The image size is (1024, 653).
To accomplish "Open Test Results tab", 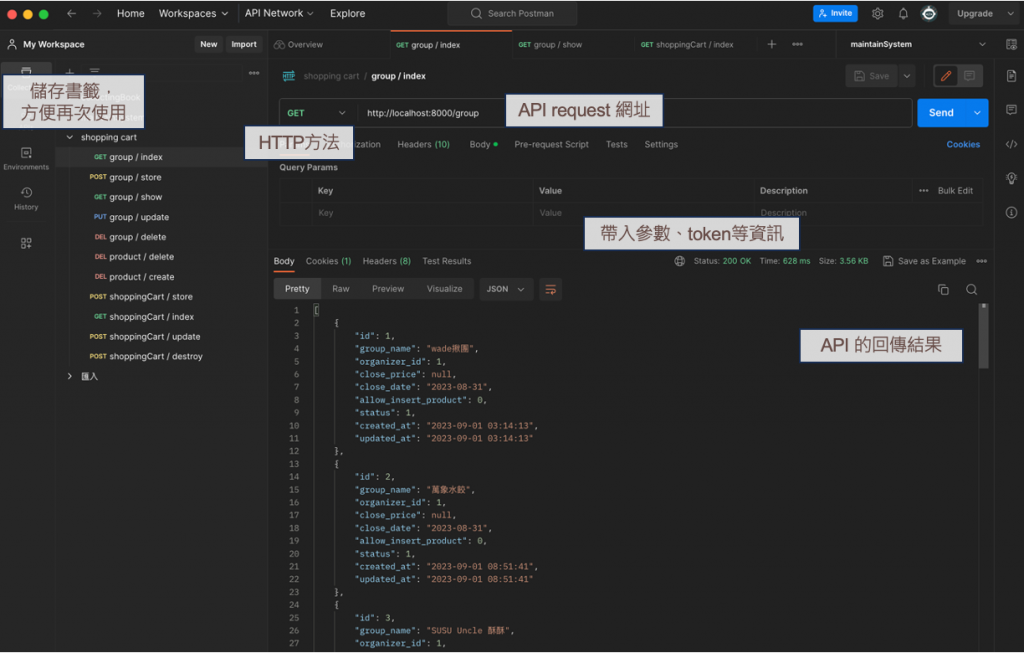I will pos(447,261).
